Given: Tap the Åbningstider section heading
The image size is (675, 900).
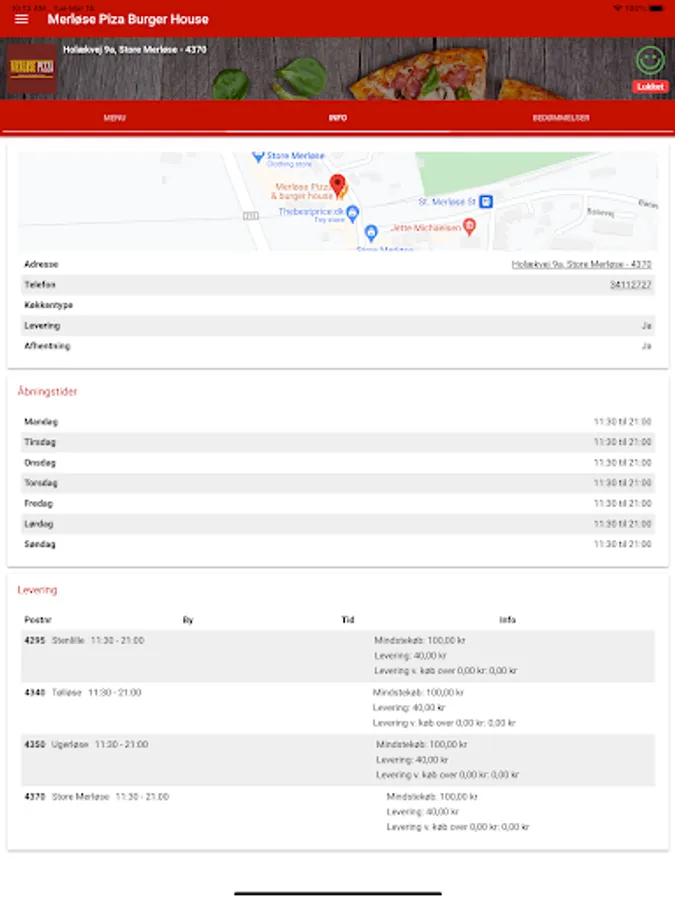Looking at the screenshot, I should click(x=47, y=391).
